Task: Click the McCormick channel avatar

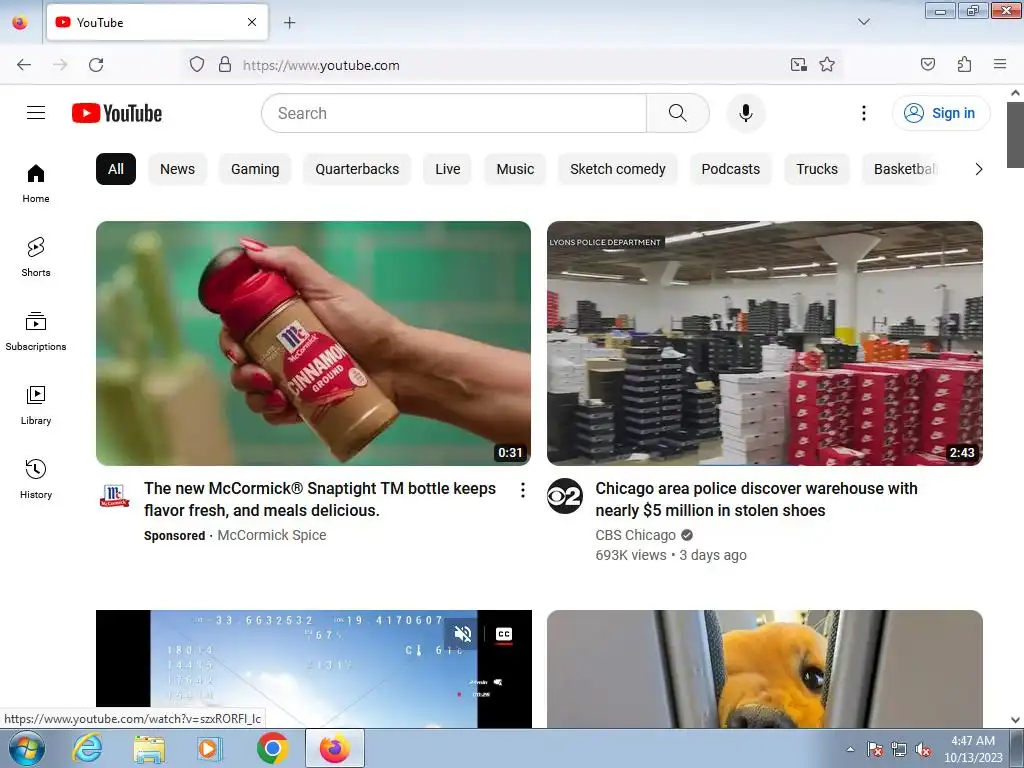Action: point(114,496)
